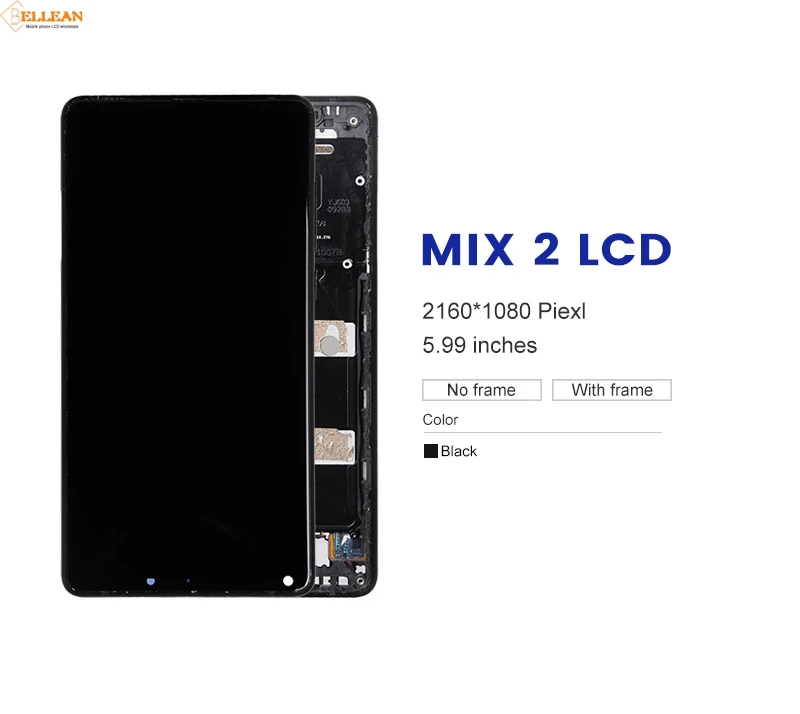This screenshot has height=714, width=800.
Task: Click the lower gold contact pad on the frame
Action: pos(334,446)
